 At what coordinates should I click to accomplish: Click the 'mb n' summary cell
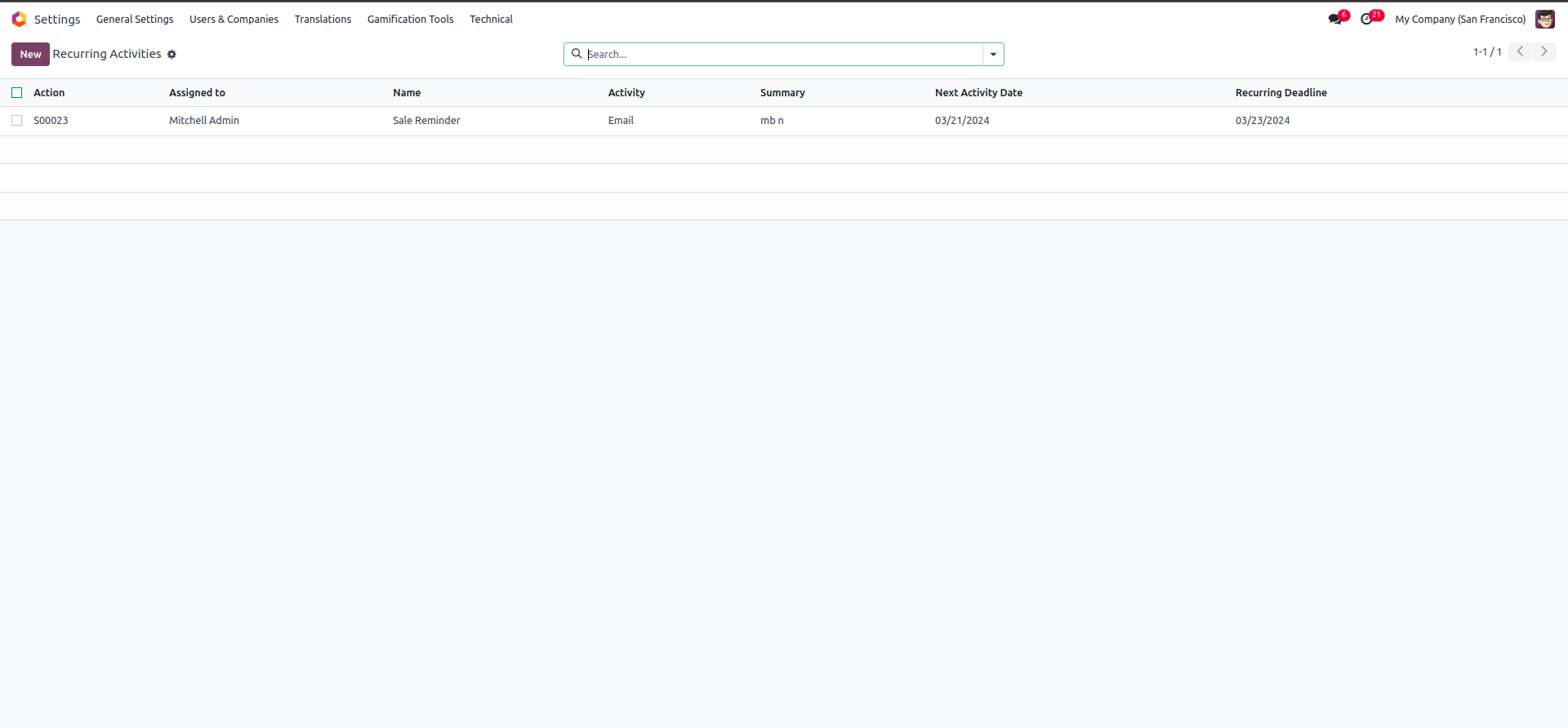point(772,121)
